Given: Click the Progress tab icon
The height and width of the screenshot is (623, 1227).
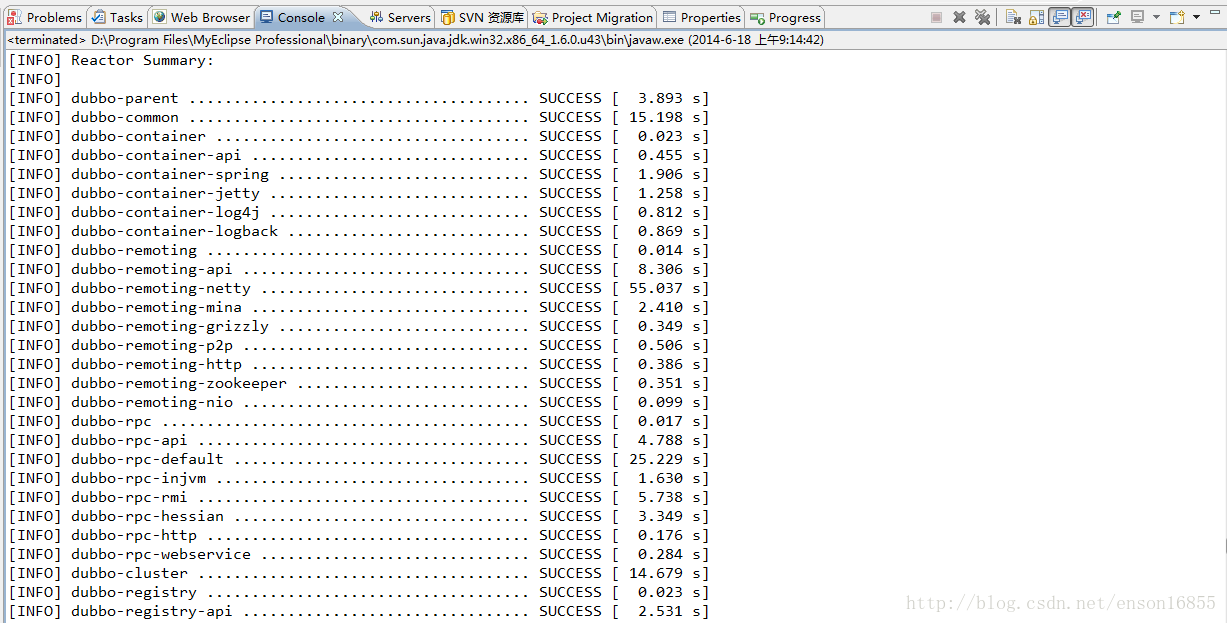Looking at the screenshot, I should (758, 17).
